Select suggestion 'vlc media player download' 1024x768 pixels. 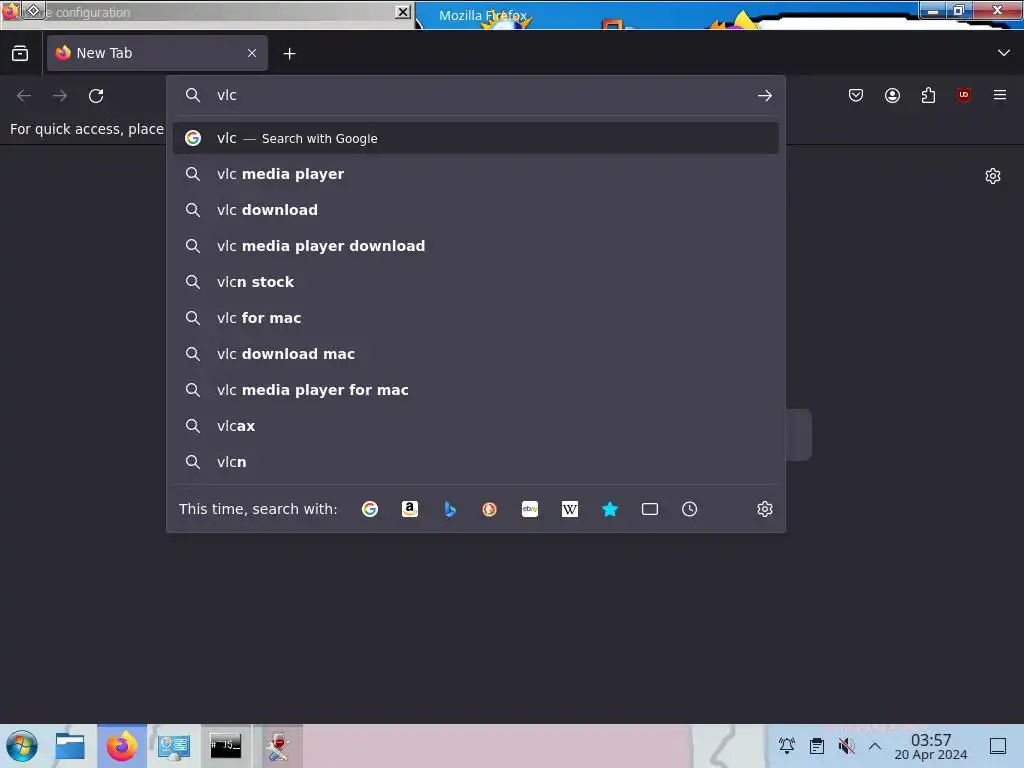475,246
